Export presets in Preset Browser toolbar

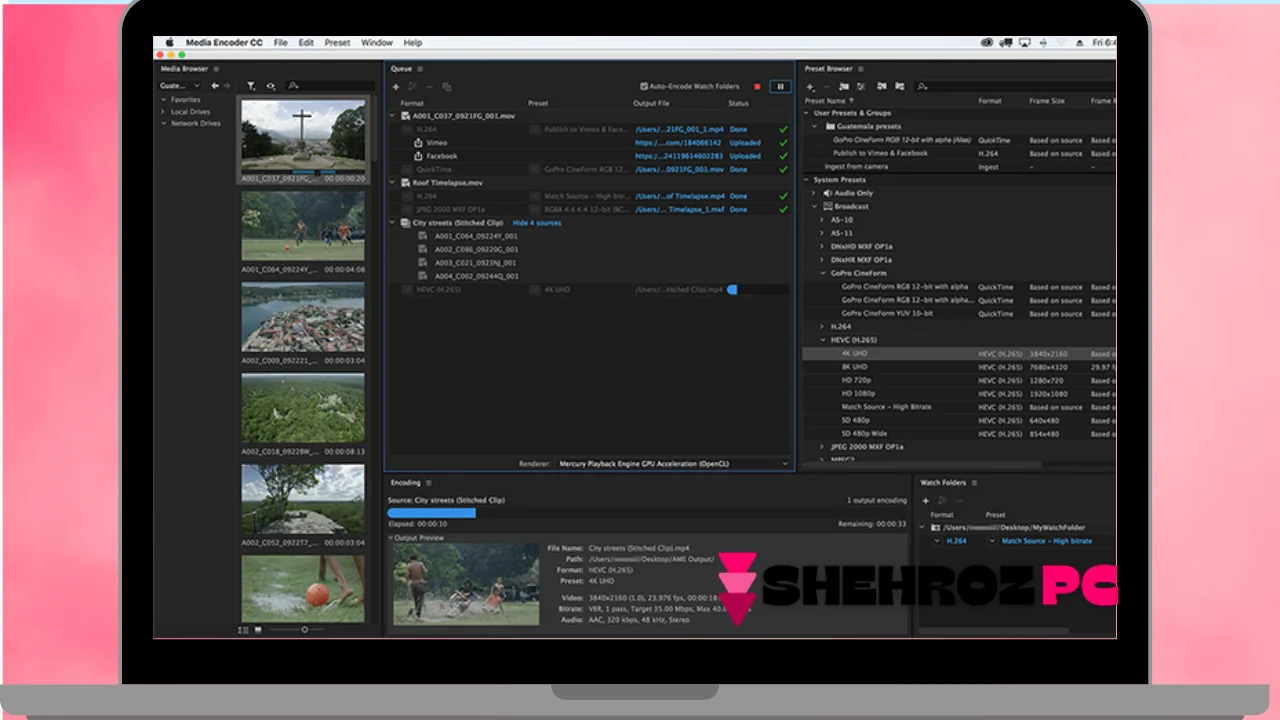(899, 87)
